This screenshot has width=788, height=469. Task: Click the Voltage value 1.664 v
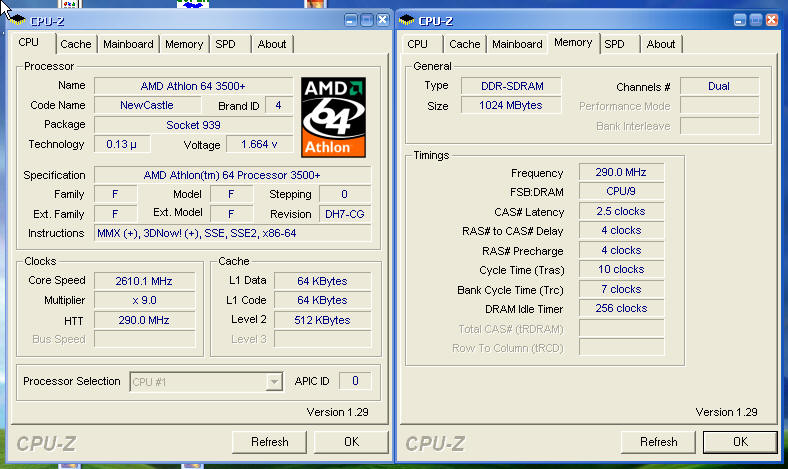click(259, 144)
